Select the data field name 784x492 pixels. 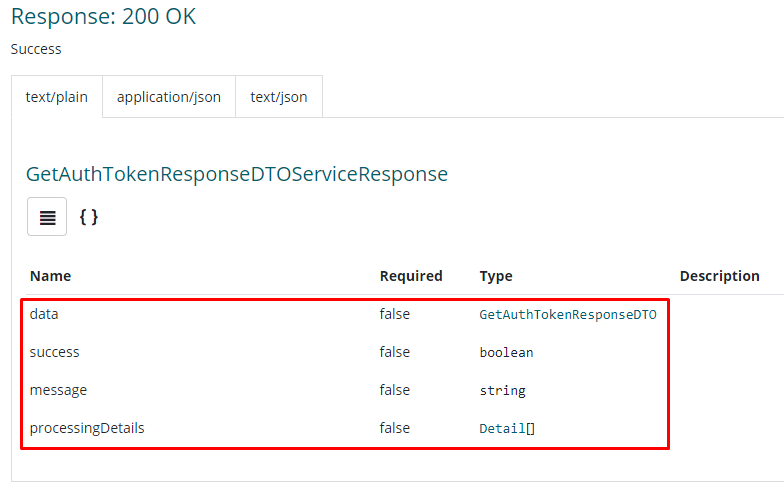[44, 314]
